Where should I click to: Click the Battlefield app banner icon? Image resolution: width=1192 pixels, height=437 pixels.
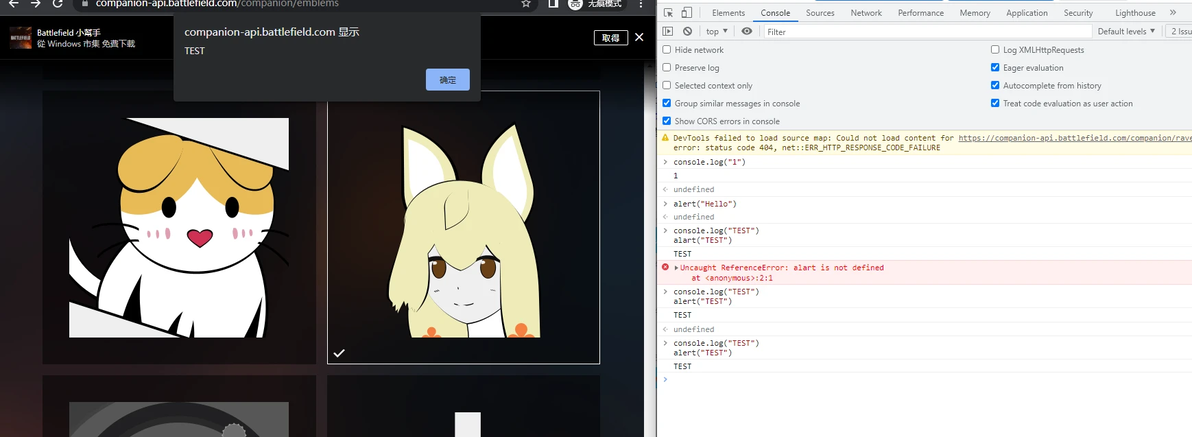point(21,38)
